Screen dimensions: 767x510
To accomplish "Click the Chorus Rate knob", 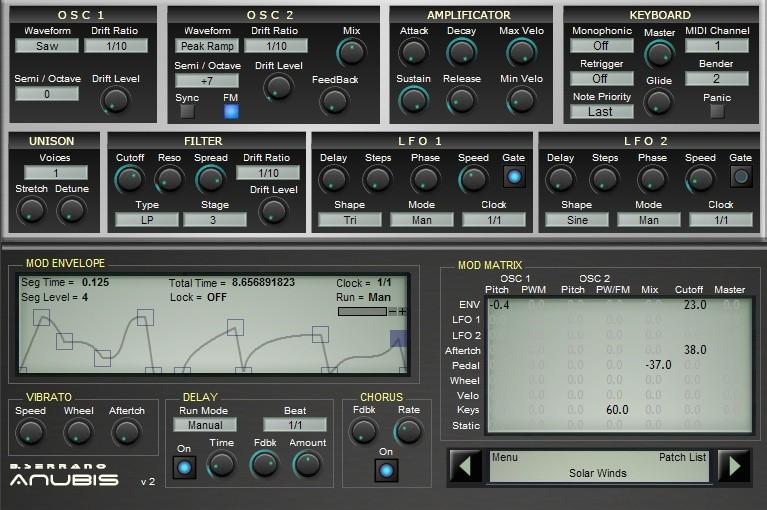I will click(408, 431).
